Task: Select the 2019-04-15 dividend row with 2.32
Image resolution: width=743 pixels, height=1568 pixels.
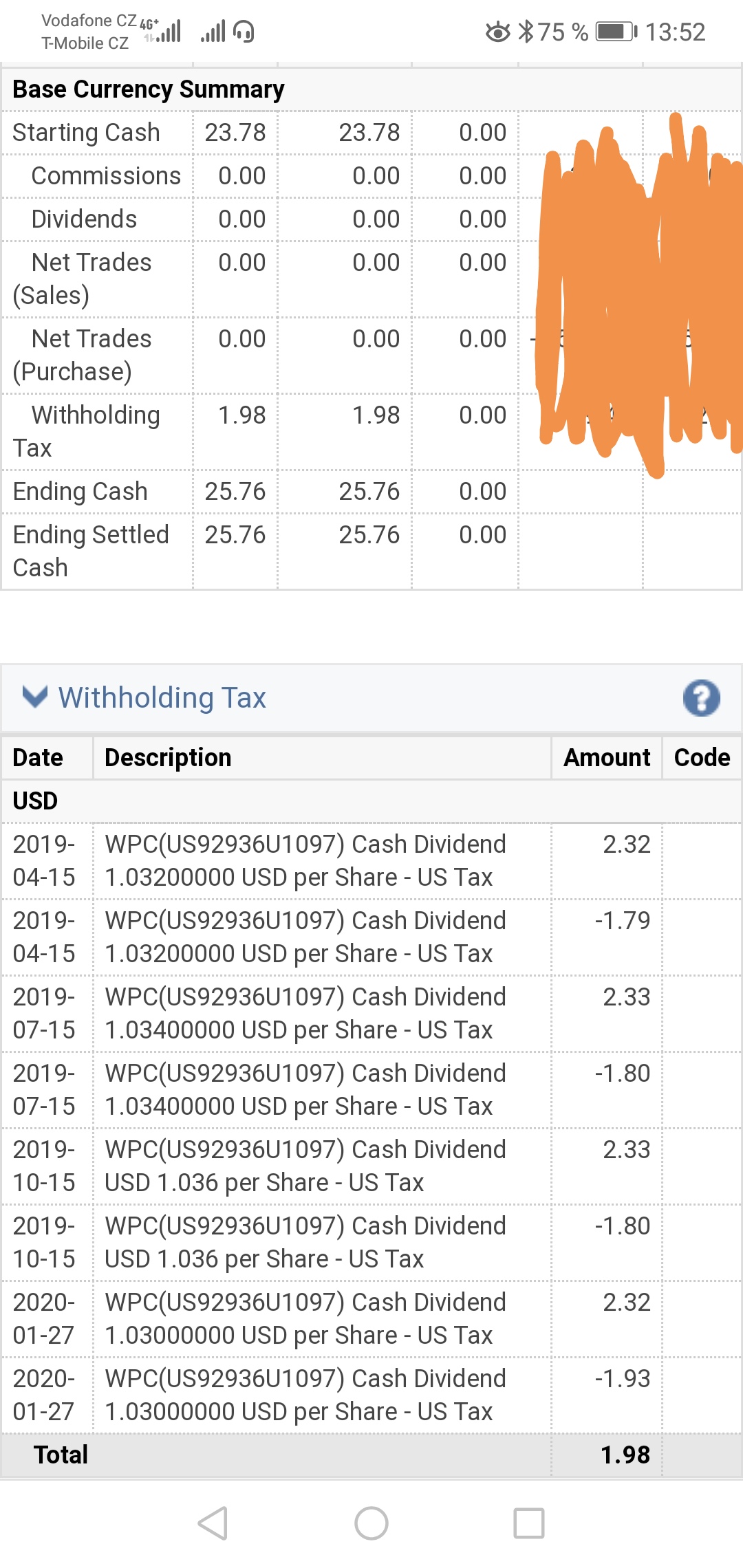Action: (371, 861)
